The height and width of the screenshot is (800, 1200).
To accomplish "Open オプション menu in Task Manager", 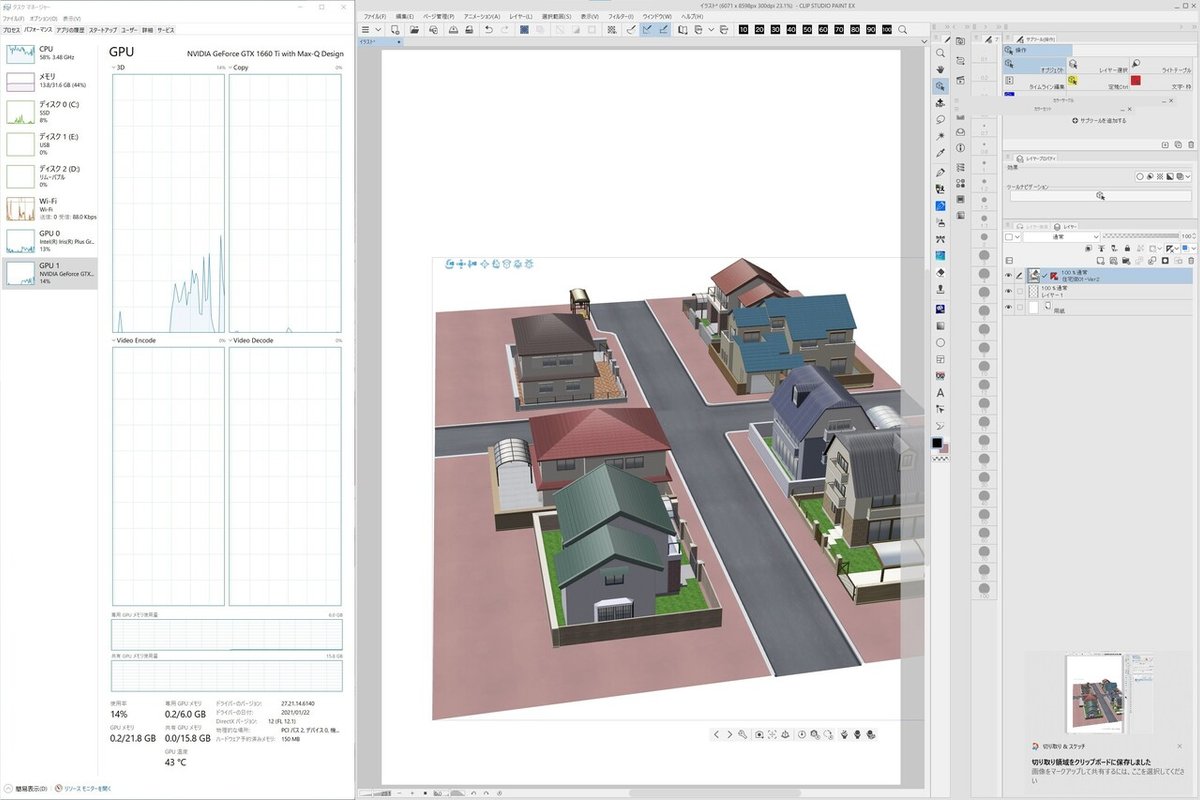I will coord(43,18).
